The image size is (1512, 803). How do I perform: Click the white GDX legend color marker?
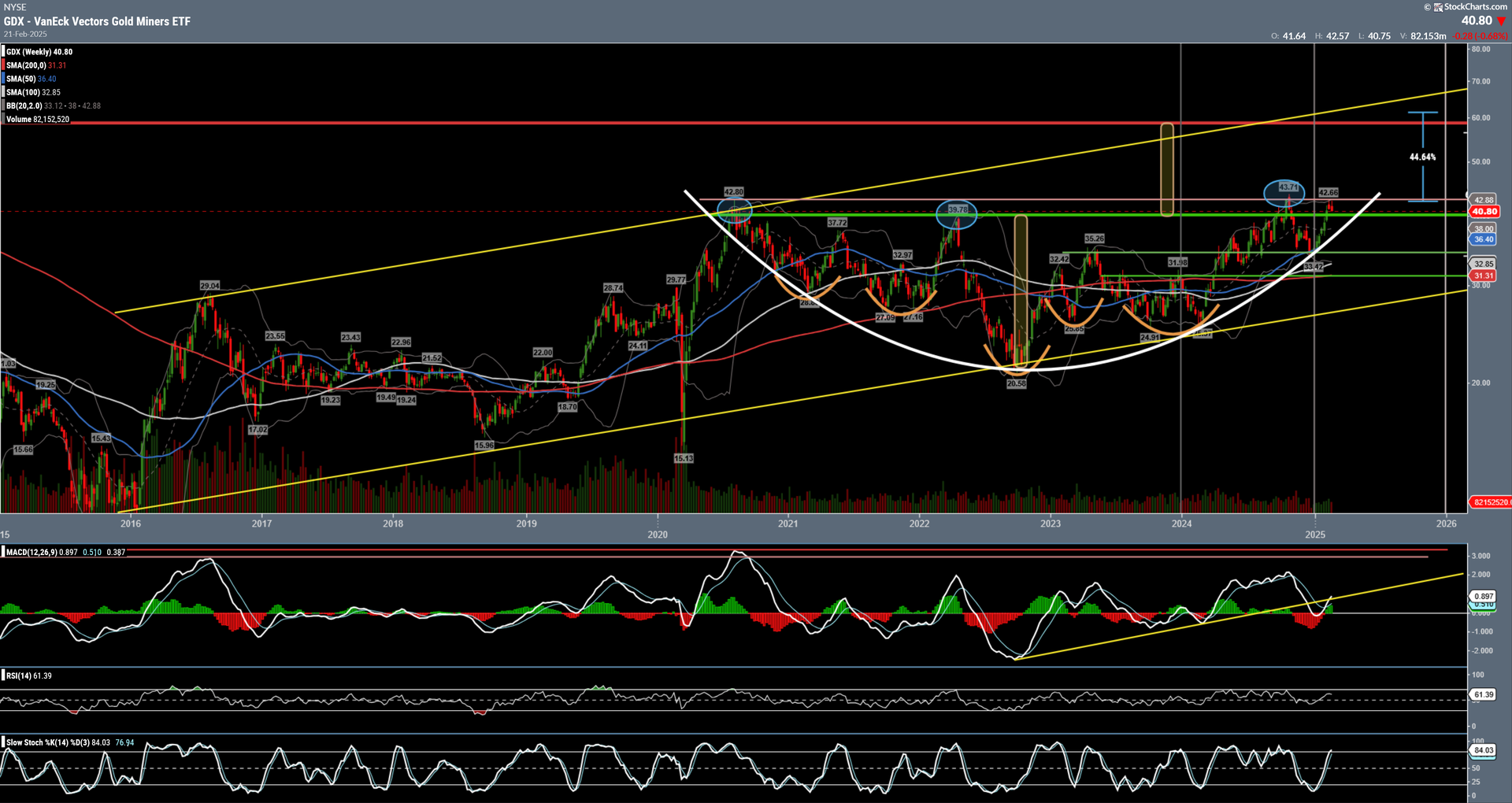(3, 52)
